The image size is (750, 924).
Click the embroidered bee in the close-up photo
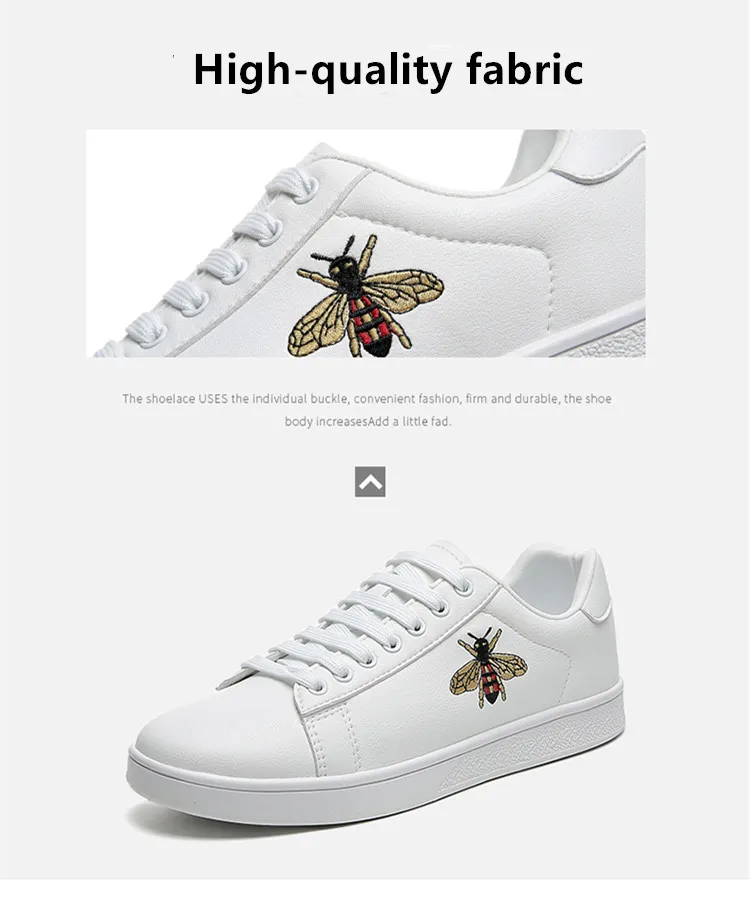(x=365, y=297)
